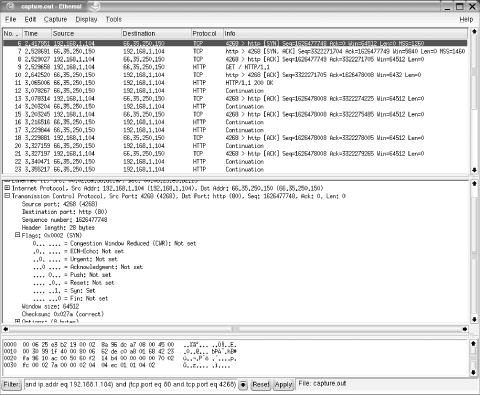
Task: Click horizontal scrollbar right arrow
Action: point(465,329)
